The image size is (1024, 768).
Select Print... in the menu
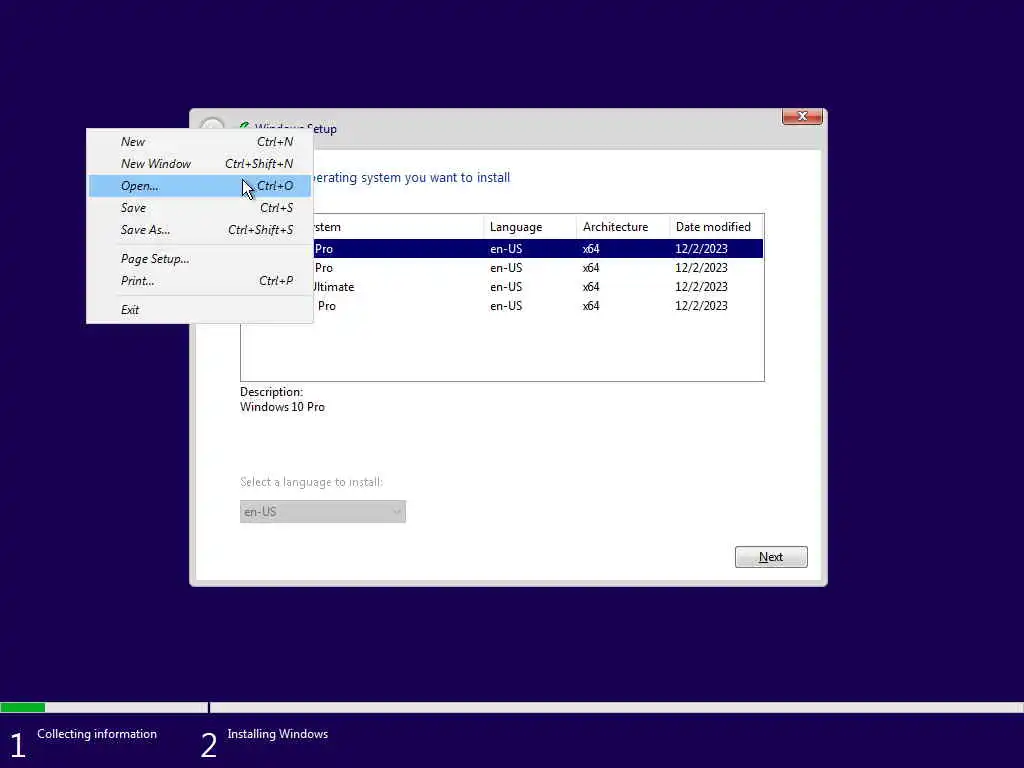(199, 281)
